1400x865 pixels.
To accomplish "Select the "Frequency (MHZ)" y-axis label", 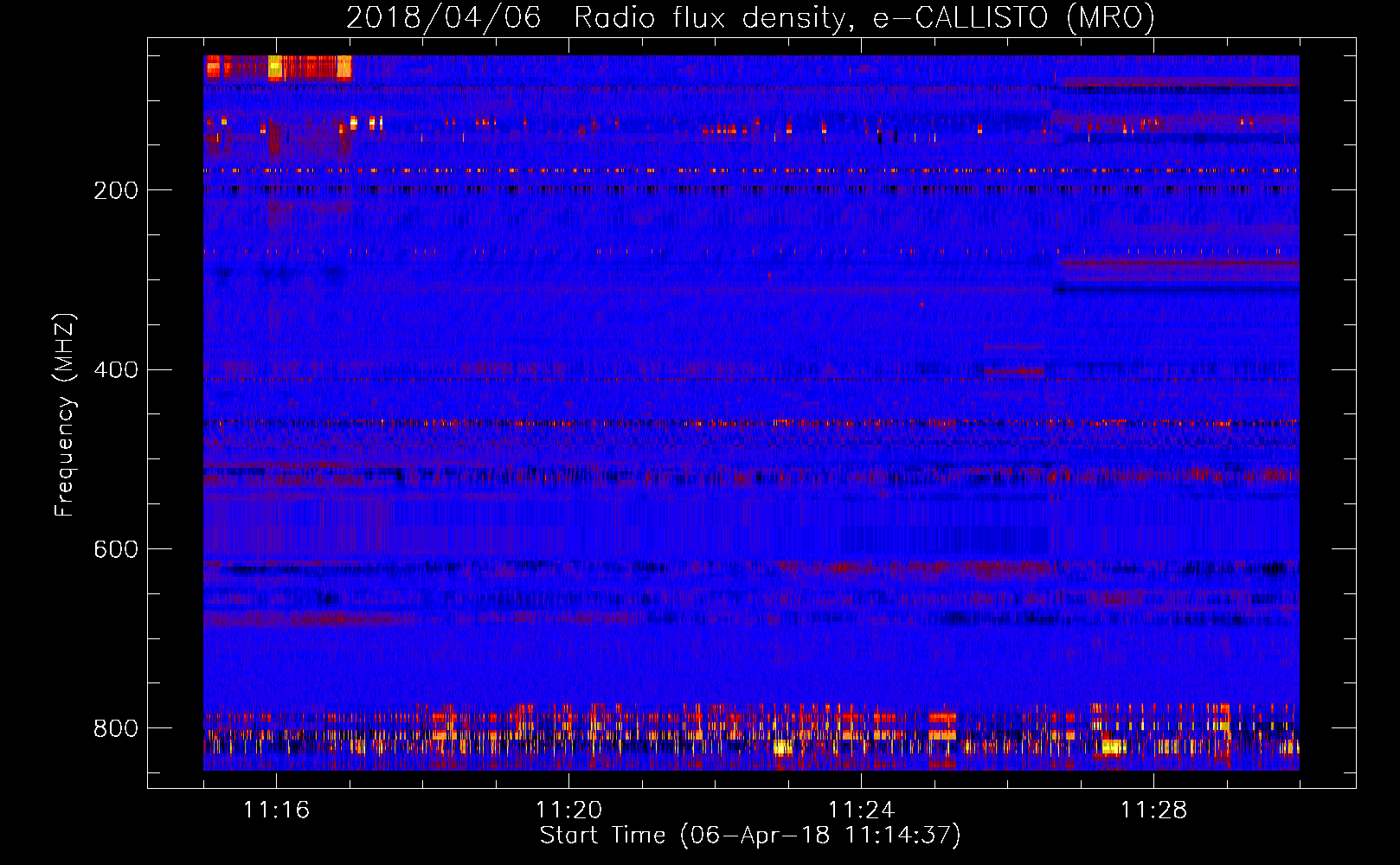I will [65, 414].
